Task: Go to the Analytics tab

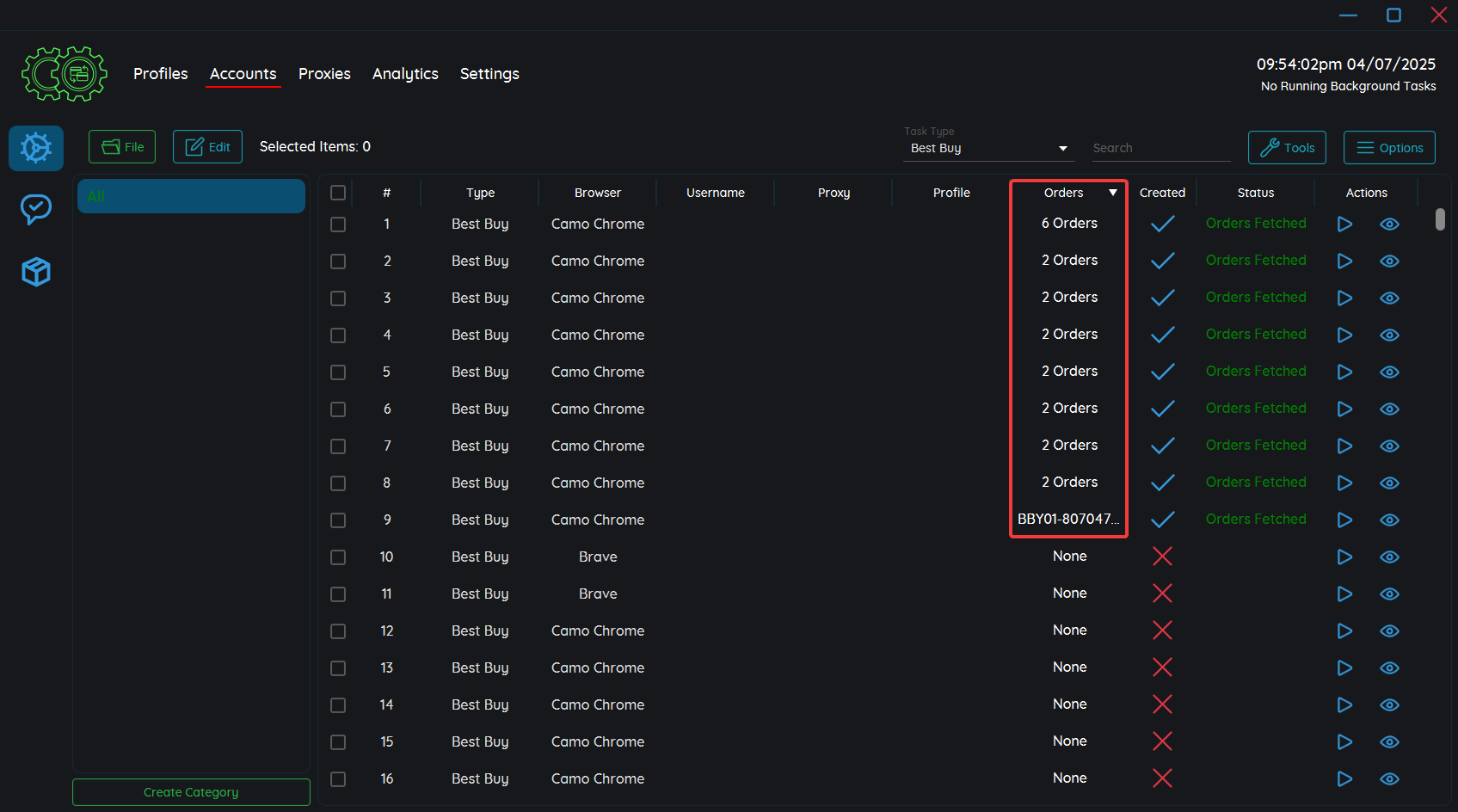Action: pyautogui.click(x=405, y=74)
